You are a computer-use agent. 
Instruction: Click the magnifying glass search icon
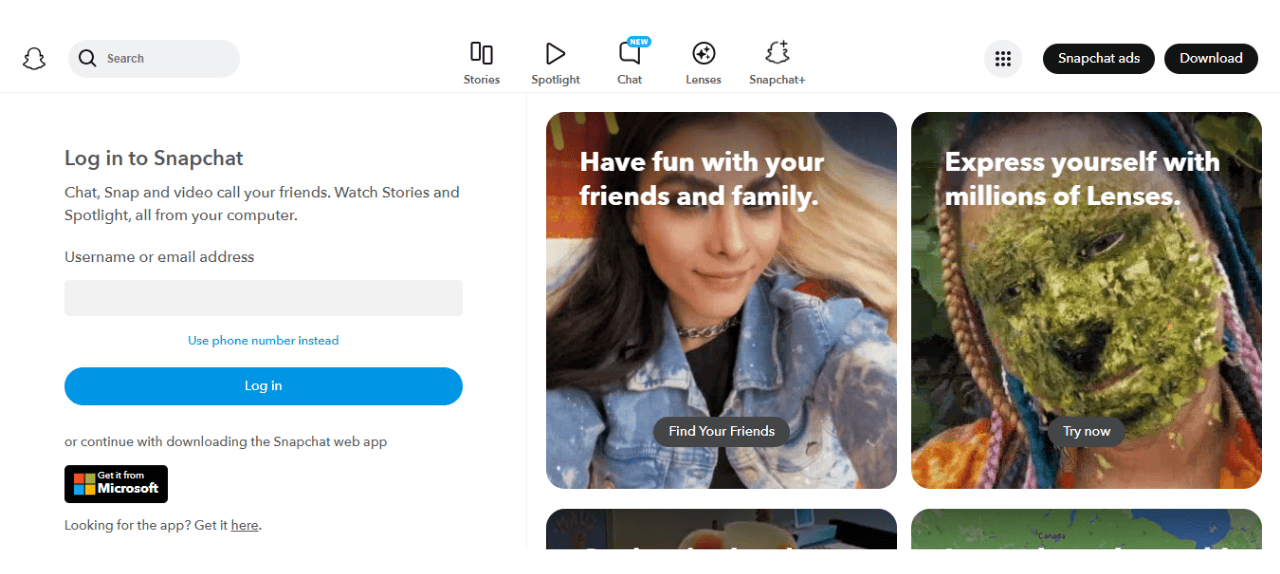coord(88,58)
